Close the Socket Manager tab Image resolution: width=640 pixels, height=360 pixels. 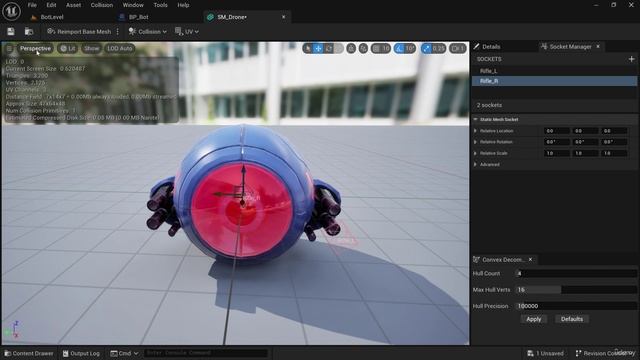point(598,47)
